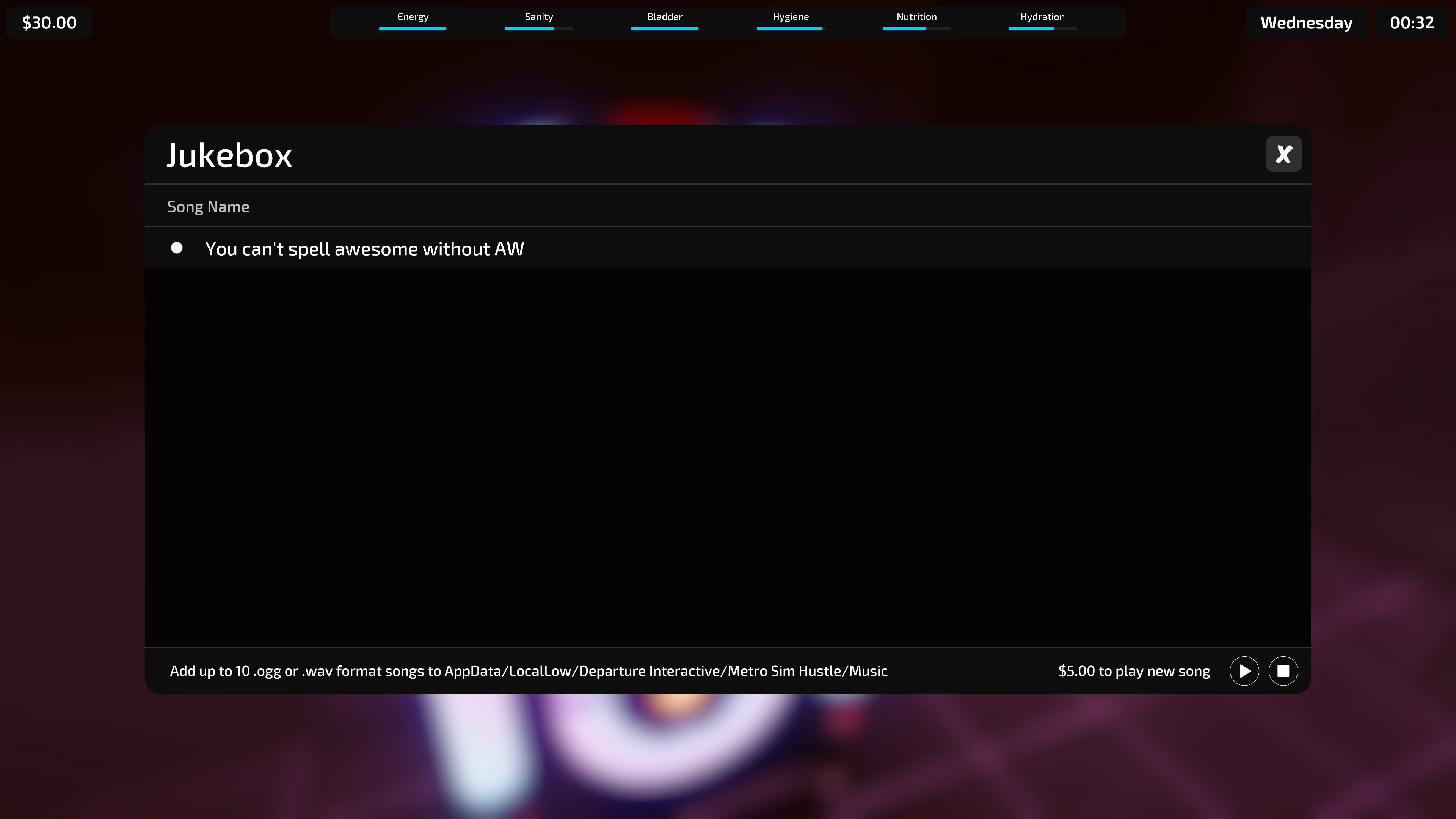
Task: Click the music folder path instructions
Action: pos(529,671)
